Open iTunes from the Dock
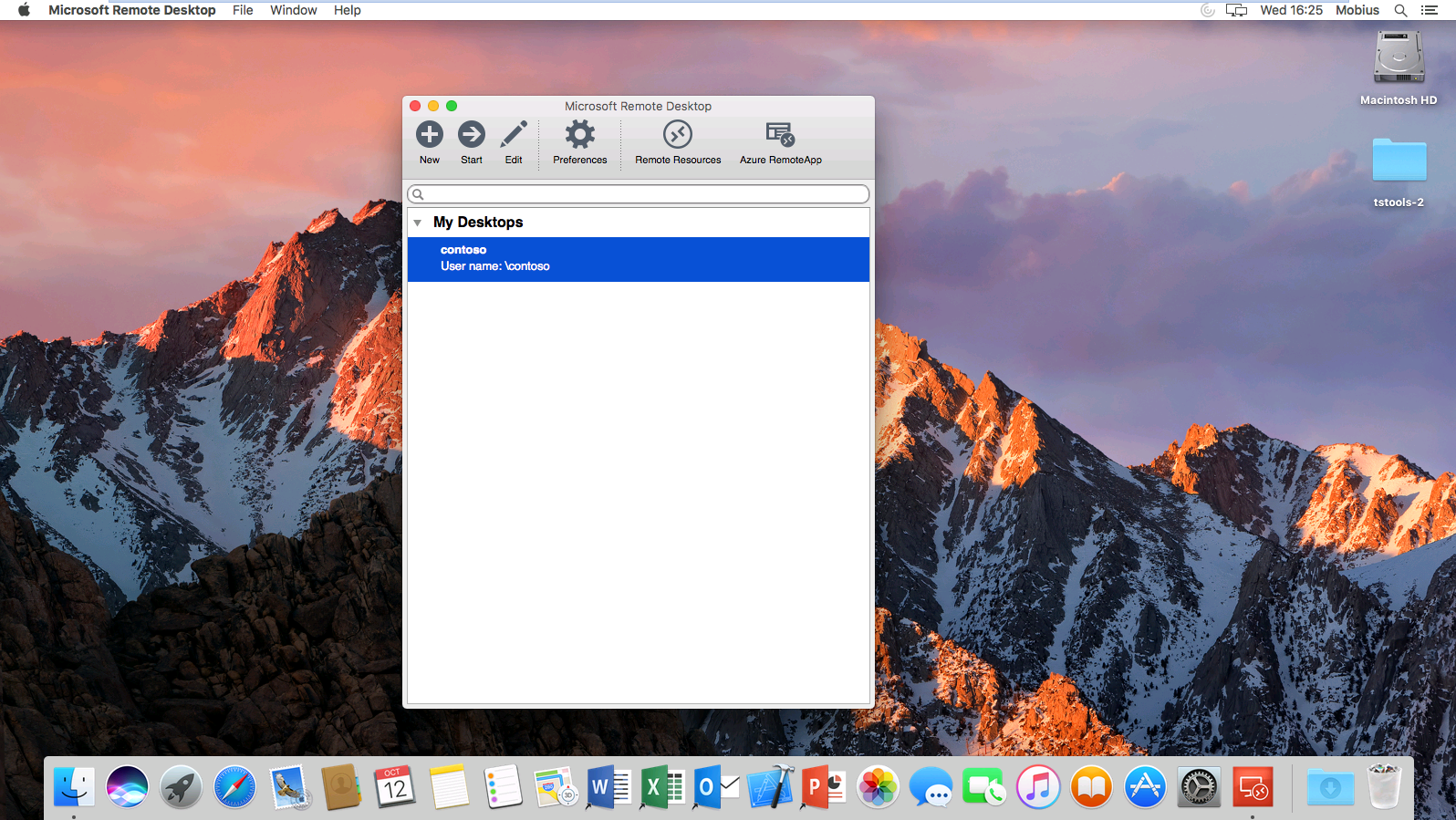The image size is (1456, 820). [1038, 786]
